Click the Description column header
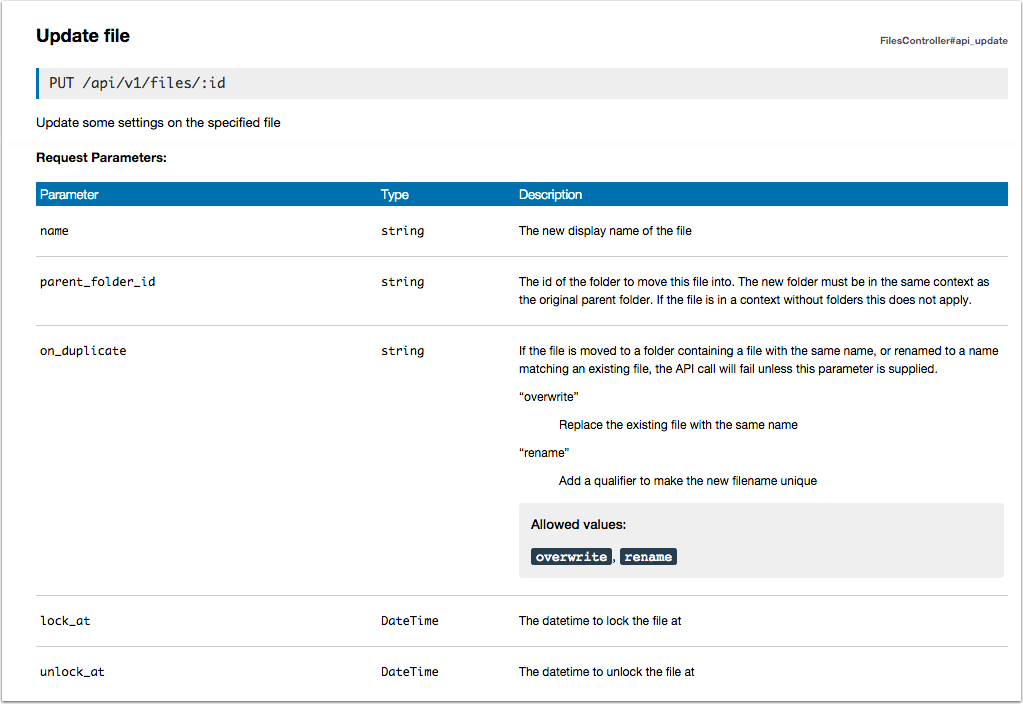This screenshot has width=1023, height=704. pos(550,195)
